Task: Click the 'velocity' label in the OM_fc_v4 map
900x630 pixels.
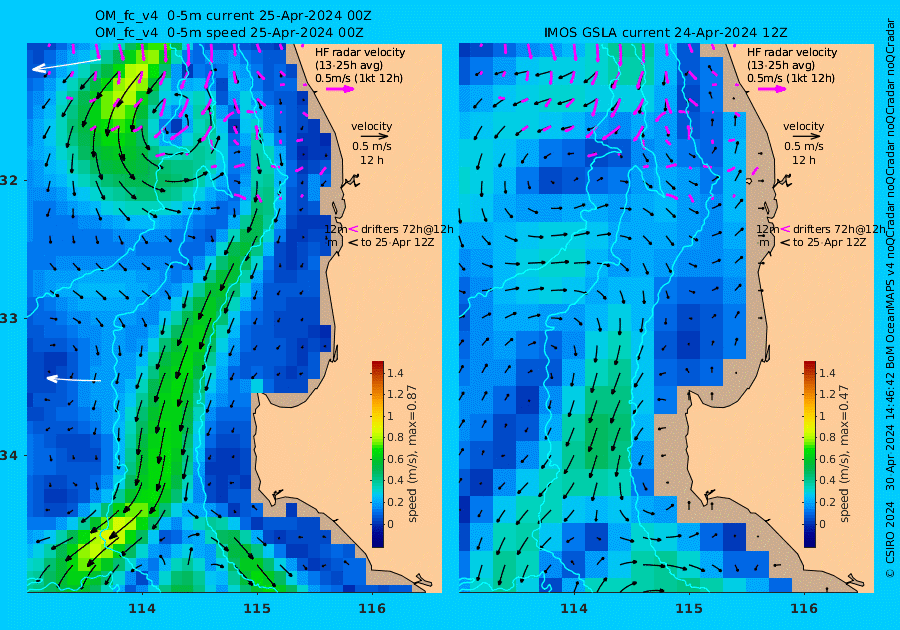Action: 371,126
